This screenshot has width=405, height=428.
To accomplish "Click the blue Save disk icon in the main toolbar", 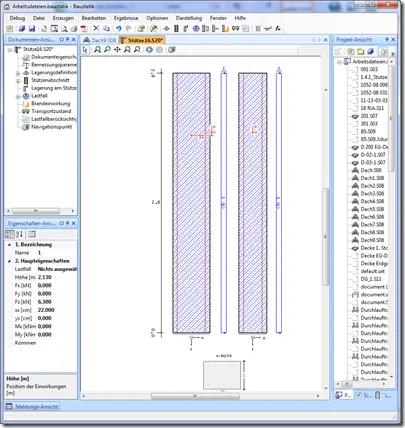I will (x=32, y=29).
